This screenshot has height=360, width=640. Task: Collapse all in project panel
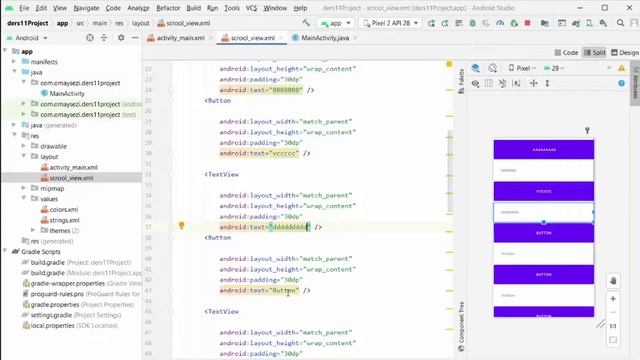pyautogui.click(x=104, y=38)
